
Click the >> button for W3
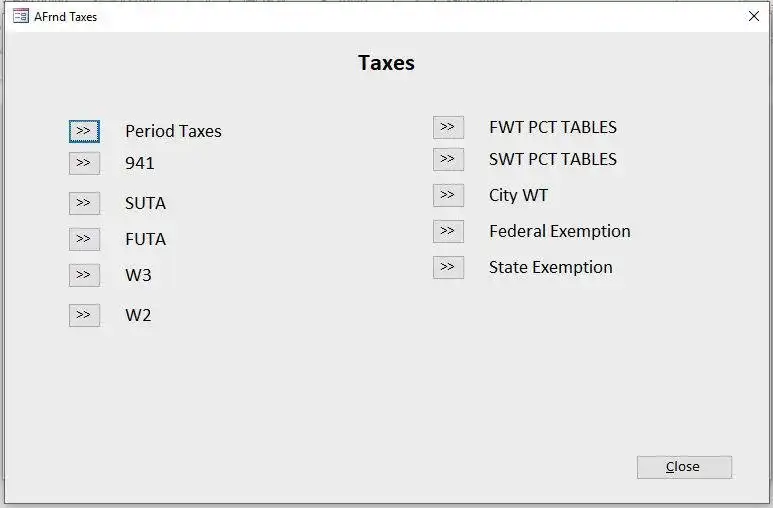click(x=84, y=275)
